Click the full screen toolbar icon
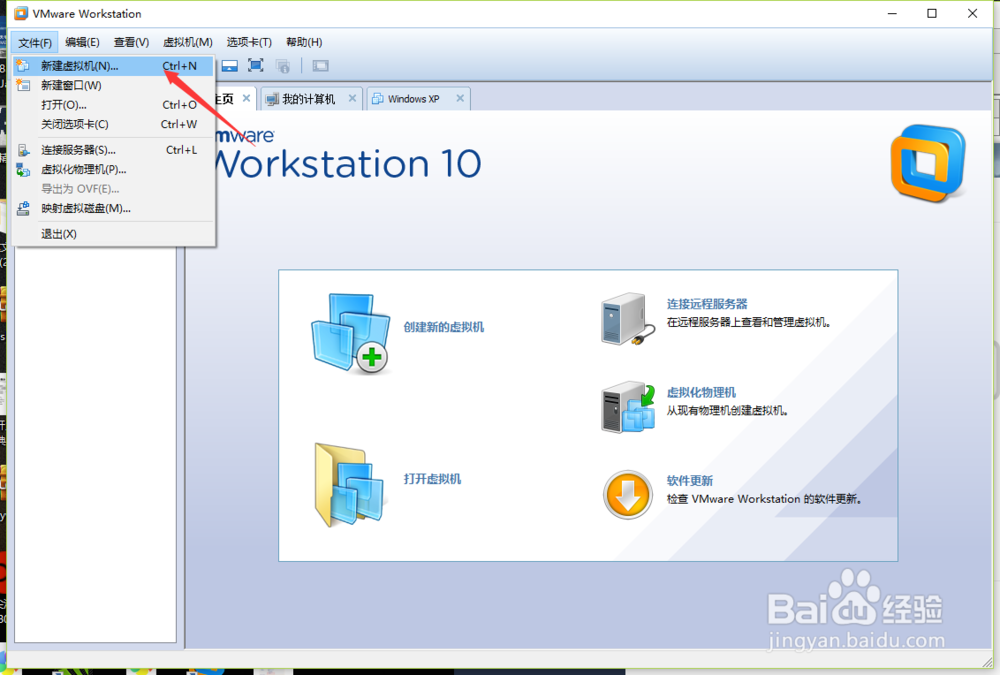 [256, 66]
